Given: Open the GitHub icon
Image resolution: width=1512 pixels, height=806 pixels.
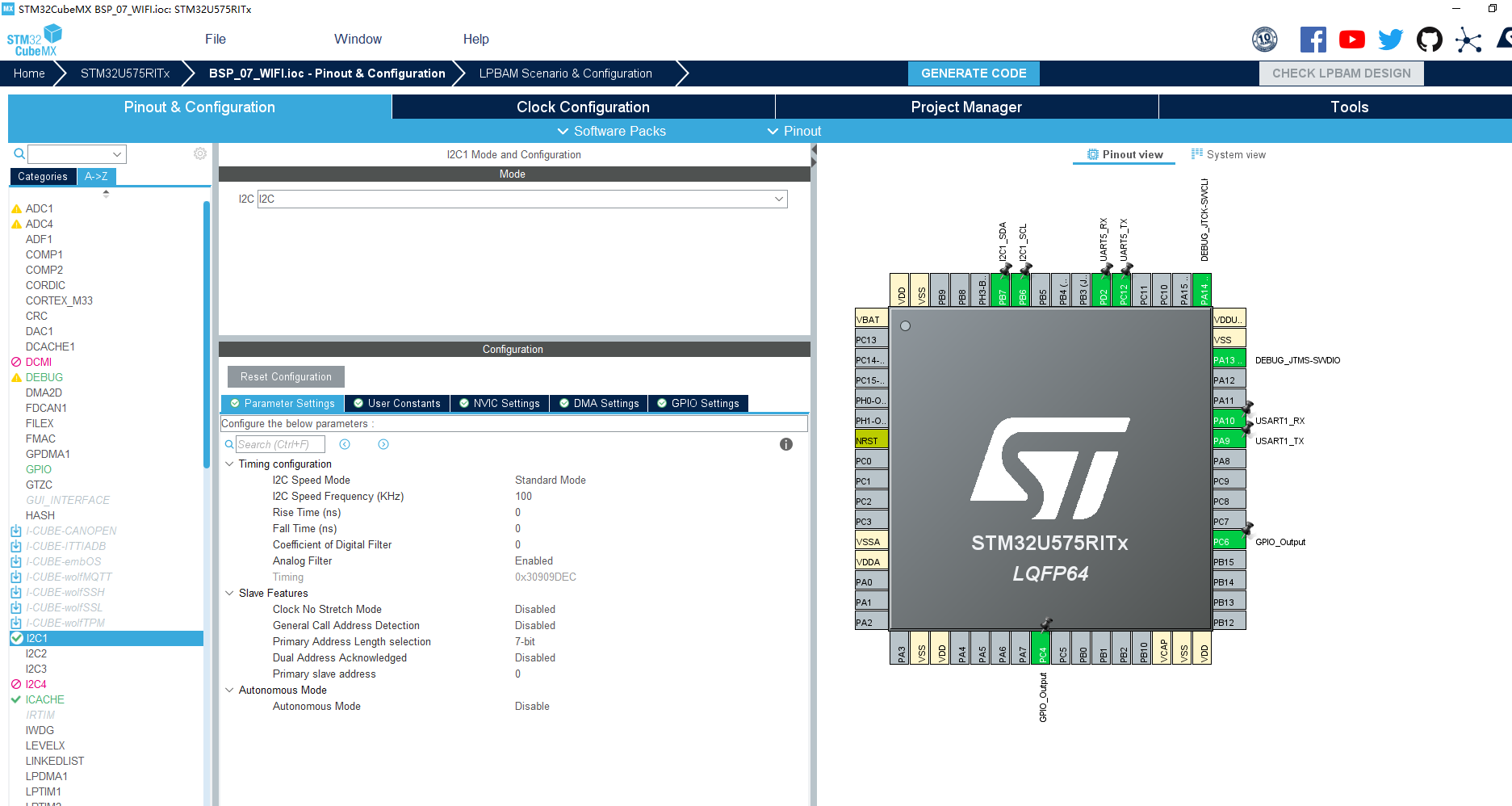Looking at the screenshot, I should click(1429, 40).
